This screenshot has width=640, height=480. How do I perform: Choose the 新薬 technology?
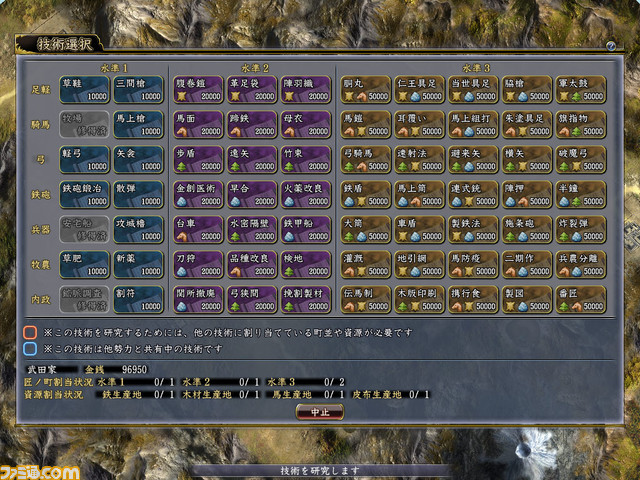coord(138,265)
